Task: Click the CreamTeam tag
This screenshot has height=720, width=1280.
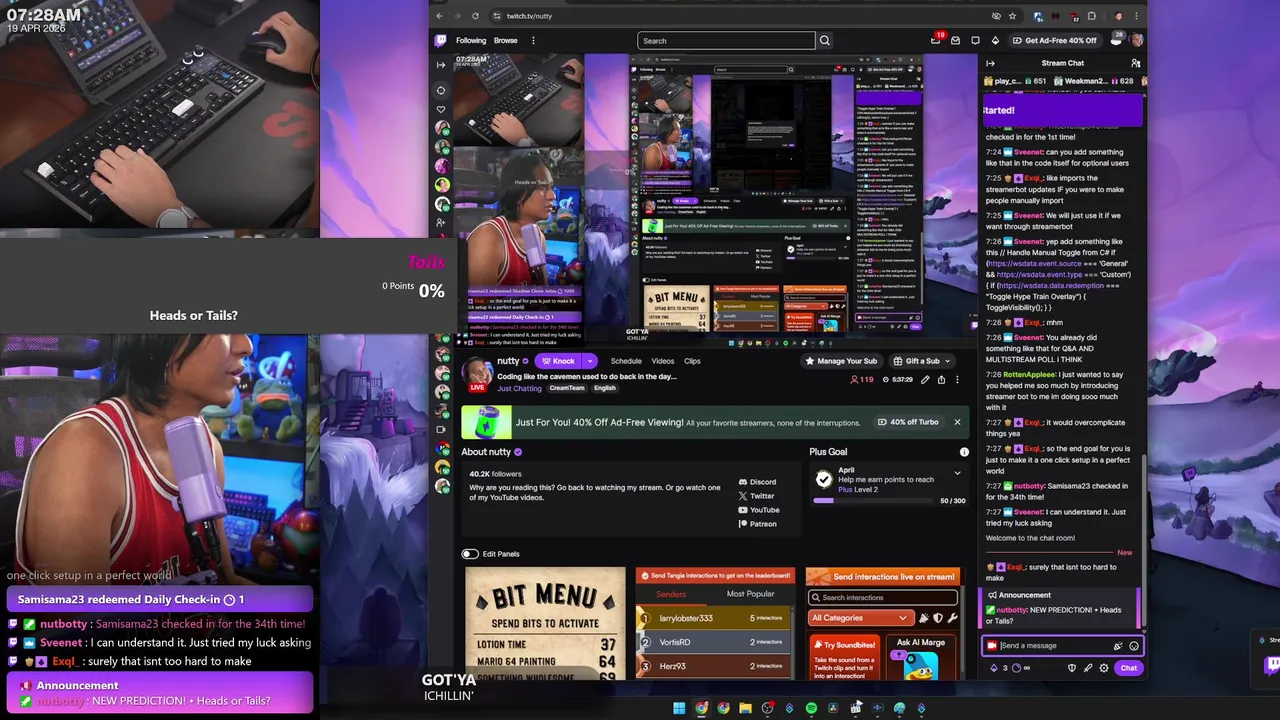Action: (567, 388)
